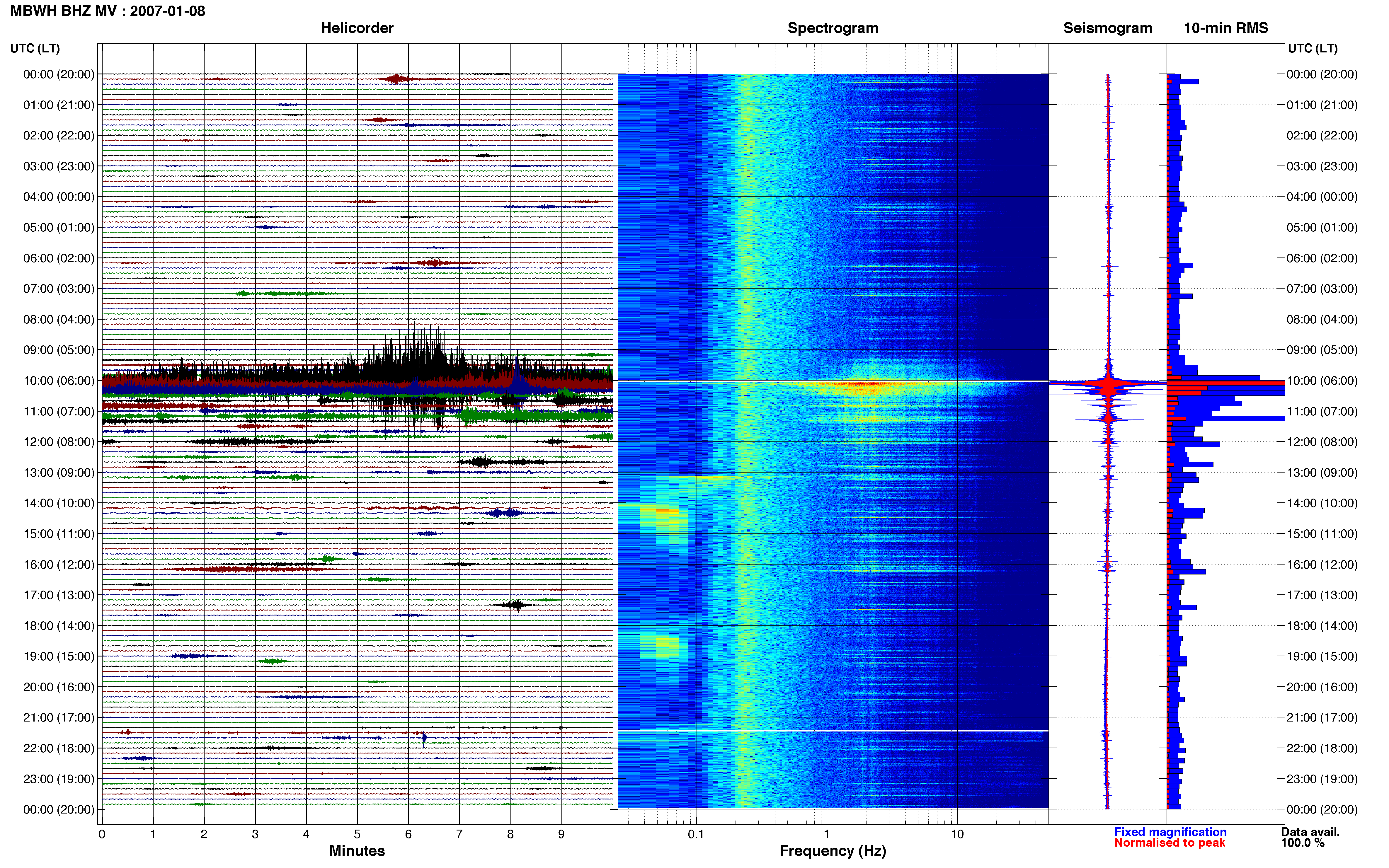Click left time label '10:00 (06:00)'

pyautogui.click(x=59, y=381)
